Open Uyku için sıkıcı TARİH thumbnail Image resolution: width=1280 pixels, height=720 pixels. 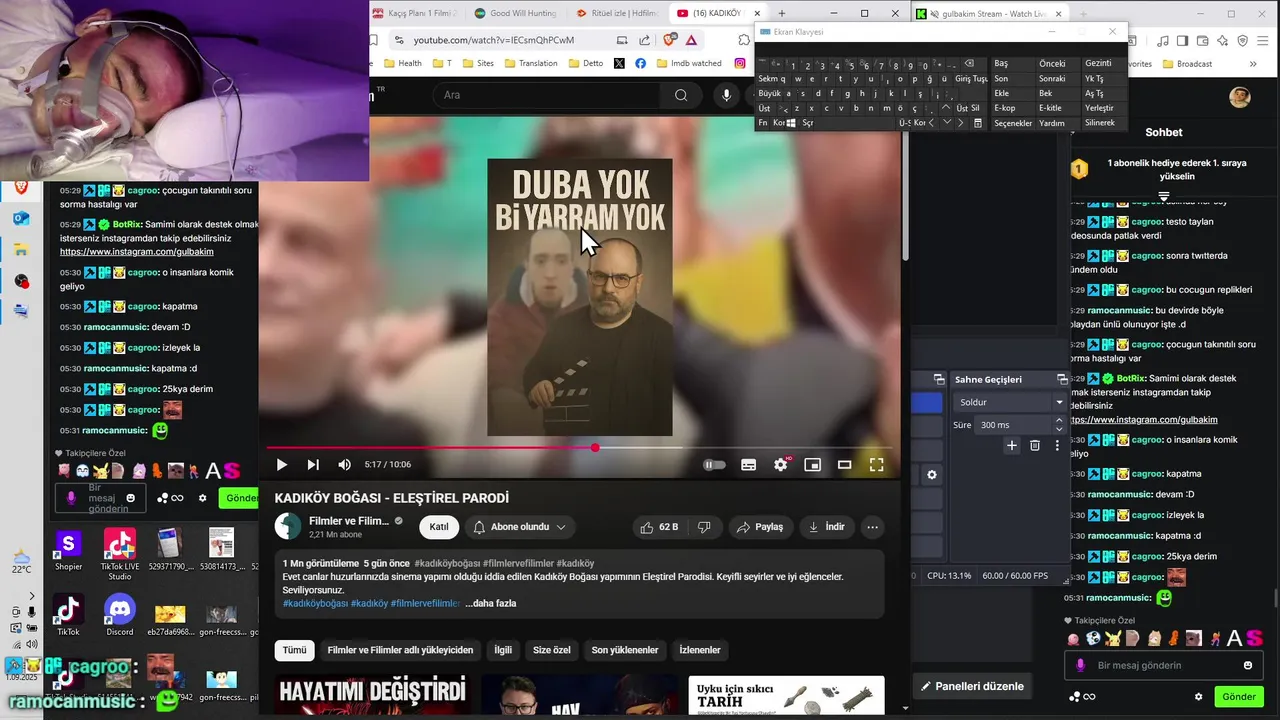click(x=786, y=697)
